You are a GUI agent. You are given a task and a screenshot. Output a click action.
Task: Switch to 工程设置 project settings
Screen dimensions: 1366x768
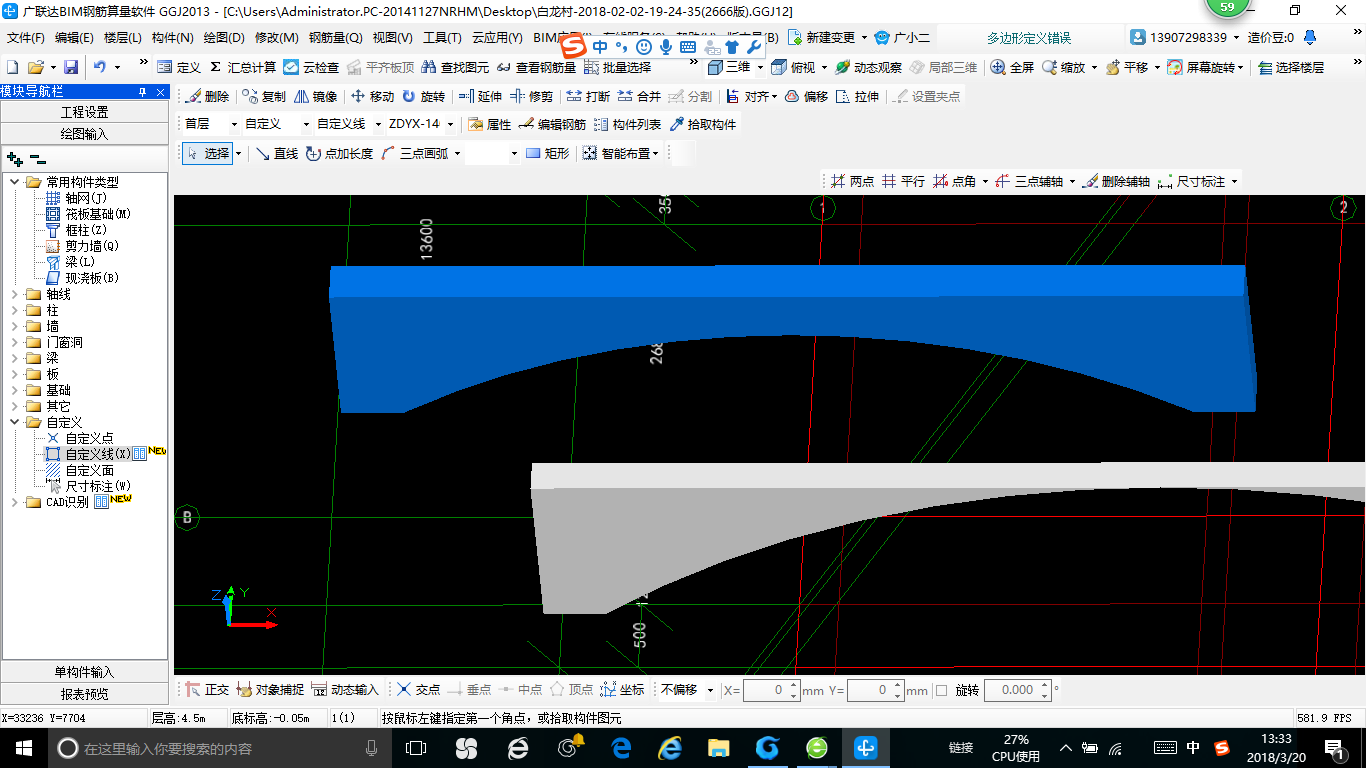point(85,112)
